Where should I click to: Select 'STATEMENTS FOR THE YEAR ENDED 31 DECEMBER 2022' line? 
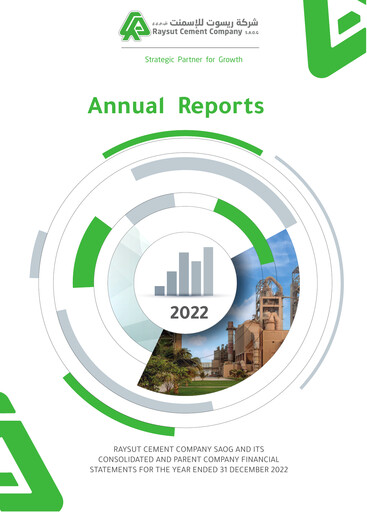189,470
